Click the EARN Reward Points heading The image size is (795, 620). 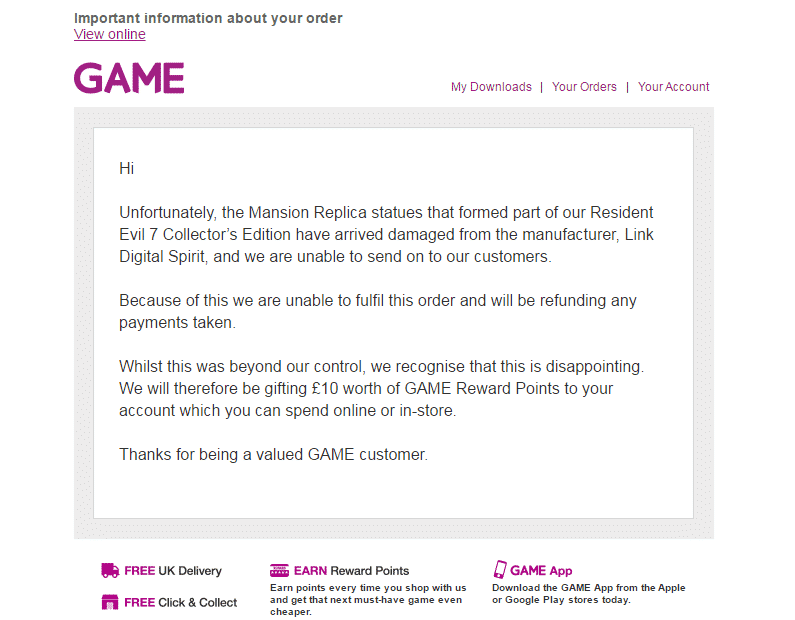tap(351, 571)
